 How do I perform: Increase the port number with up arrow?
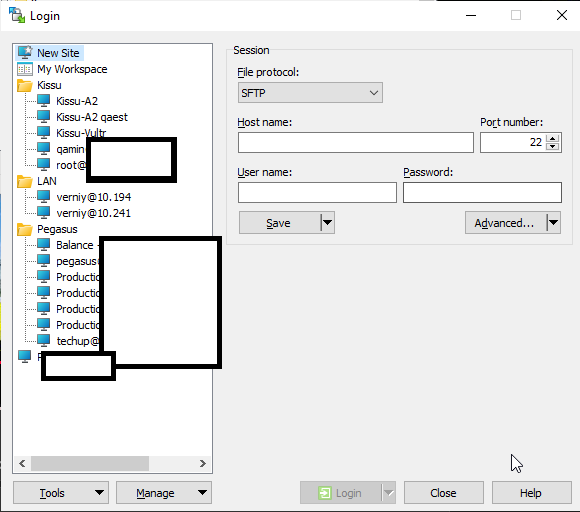[x=553, y=138]
